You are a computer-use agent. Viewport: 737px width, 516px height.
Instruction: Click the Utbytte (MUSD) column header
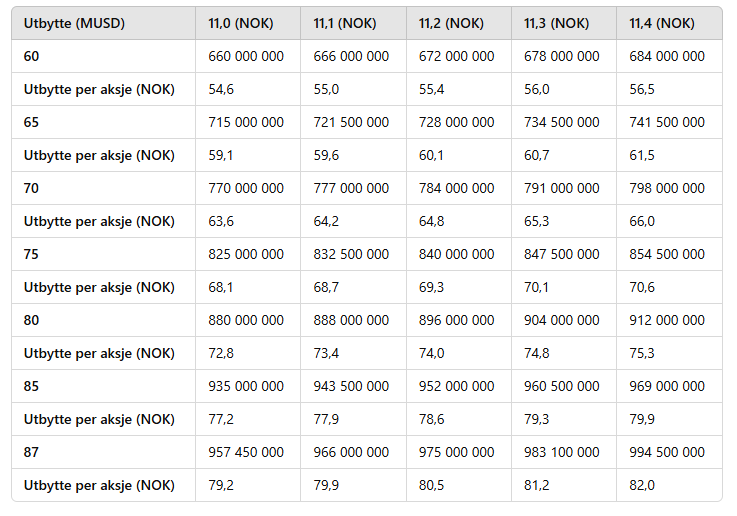[74, 23]
